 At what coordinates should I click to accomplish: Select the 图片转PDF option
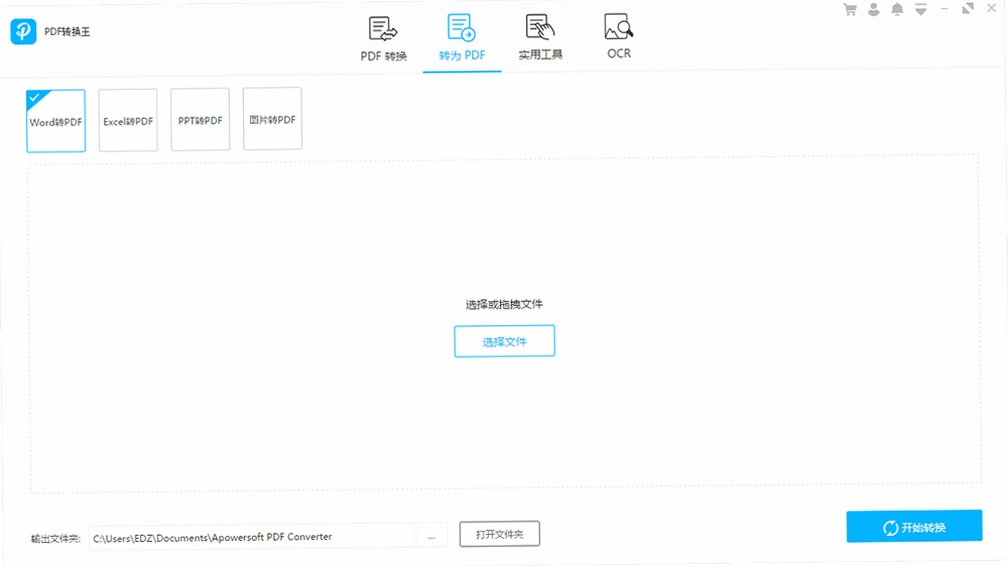tap(273, 119)
